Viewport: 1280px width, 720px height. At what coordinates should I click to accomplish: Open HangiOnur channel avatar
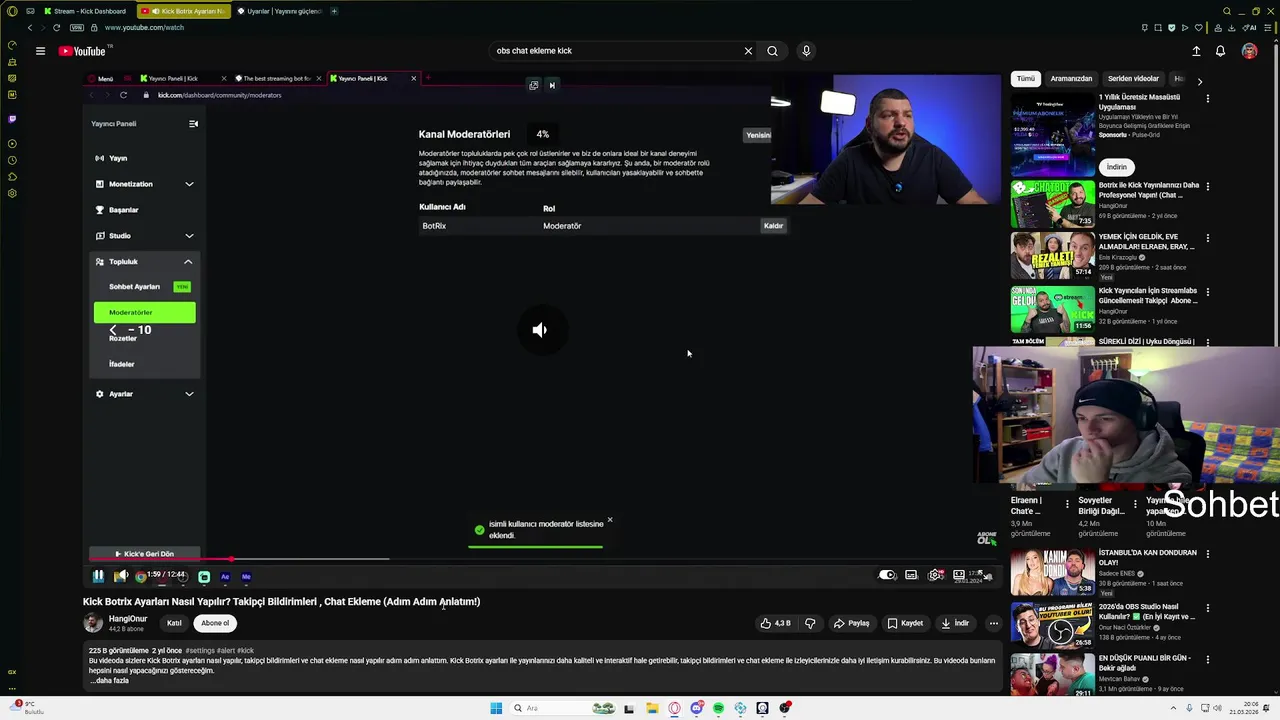tap(93, 623)
